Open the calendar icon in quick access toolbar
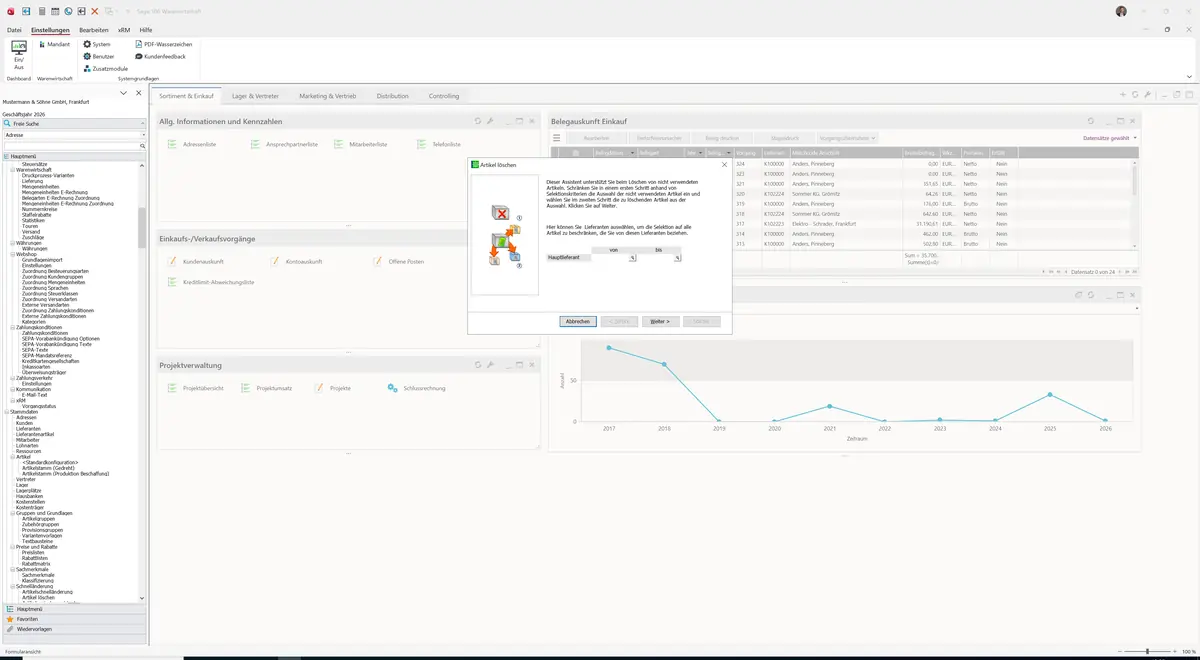1200x660 pixels. [53, 11]
